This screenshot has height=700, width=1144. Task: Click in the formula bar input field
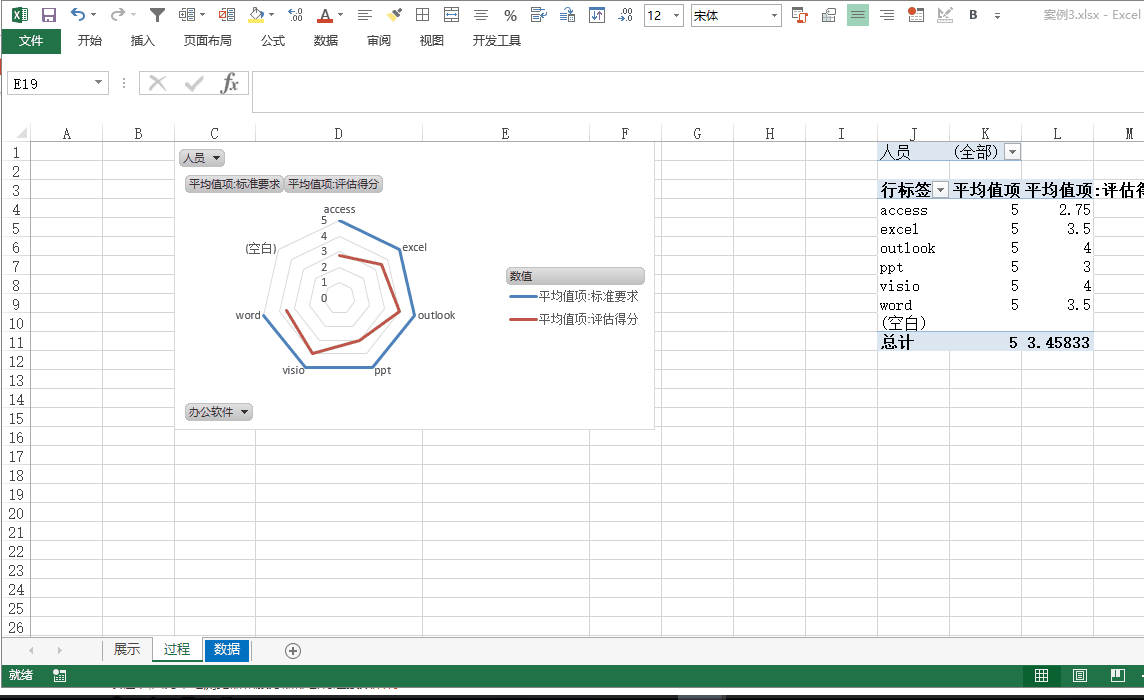coord(697,92)
